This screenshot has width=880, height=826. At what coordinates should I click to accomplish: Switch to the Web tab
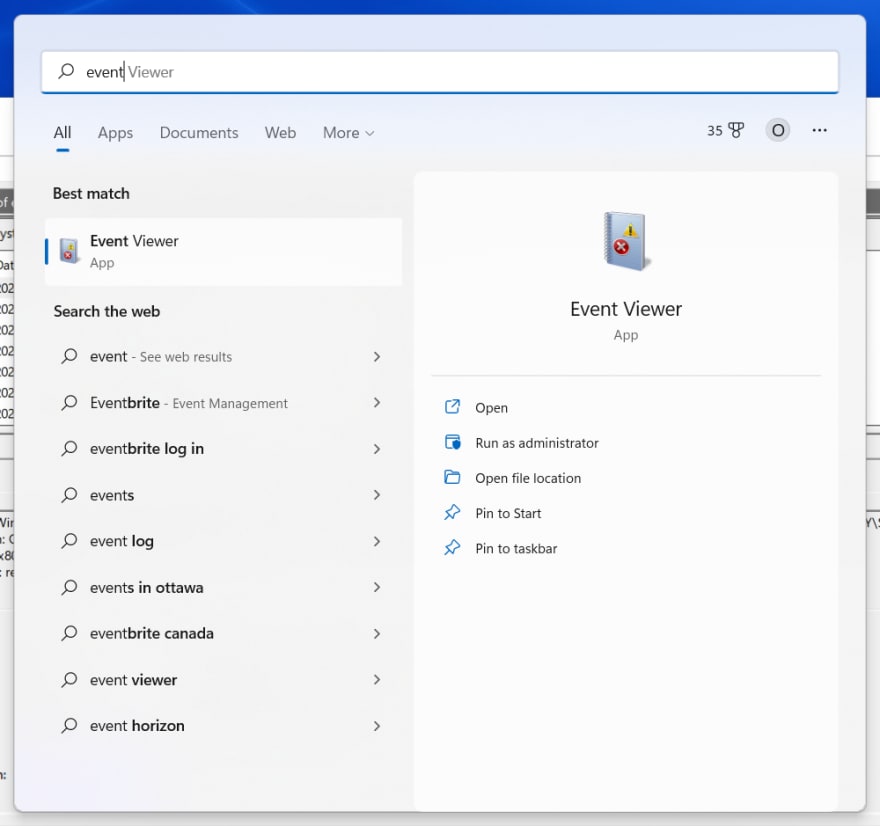click(280, 133)
